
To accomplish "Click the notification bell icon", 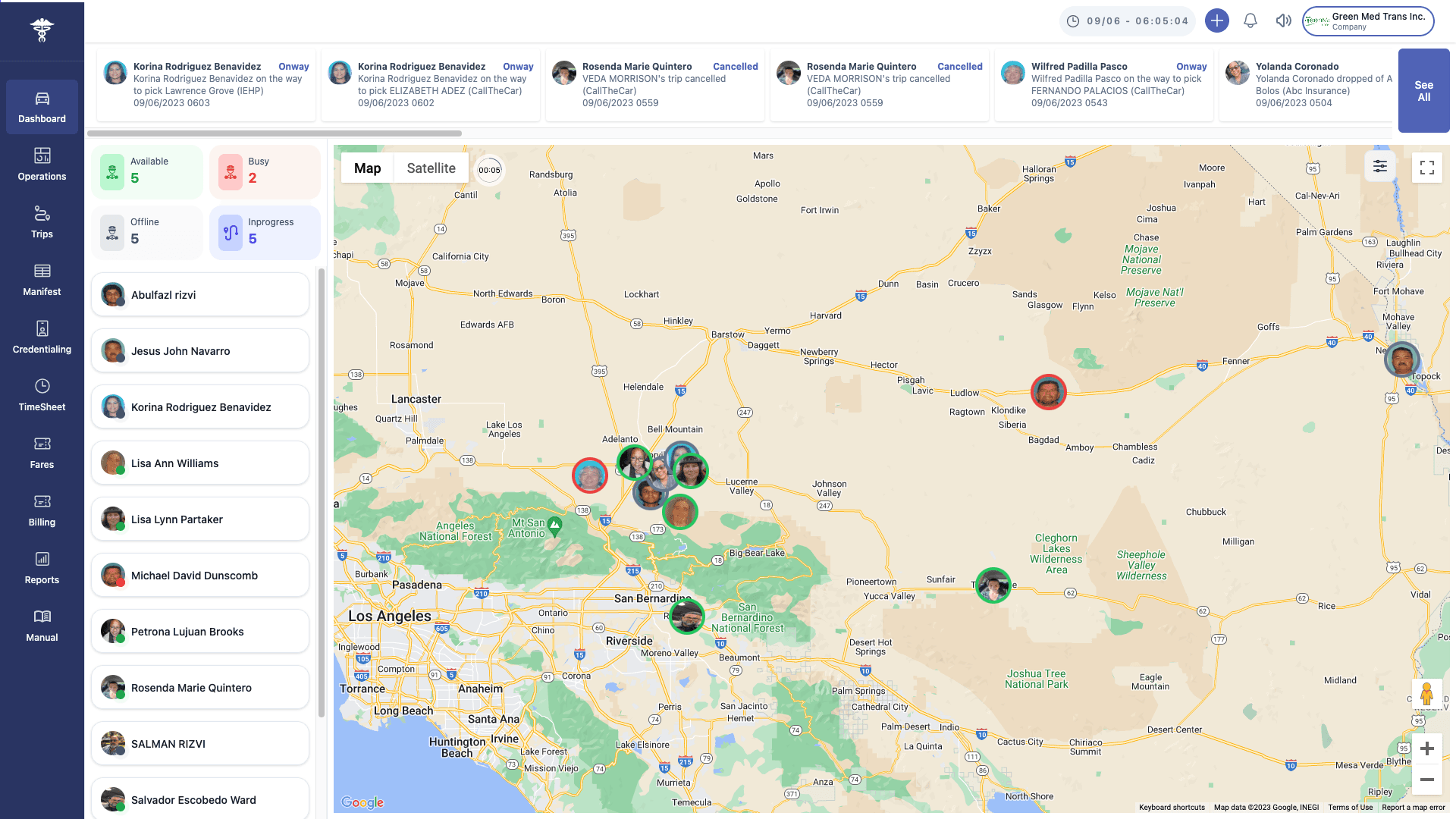I will pyautogui.click(x=1249, y=21).
